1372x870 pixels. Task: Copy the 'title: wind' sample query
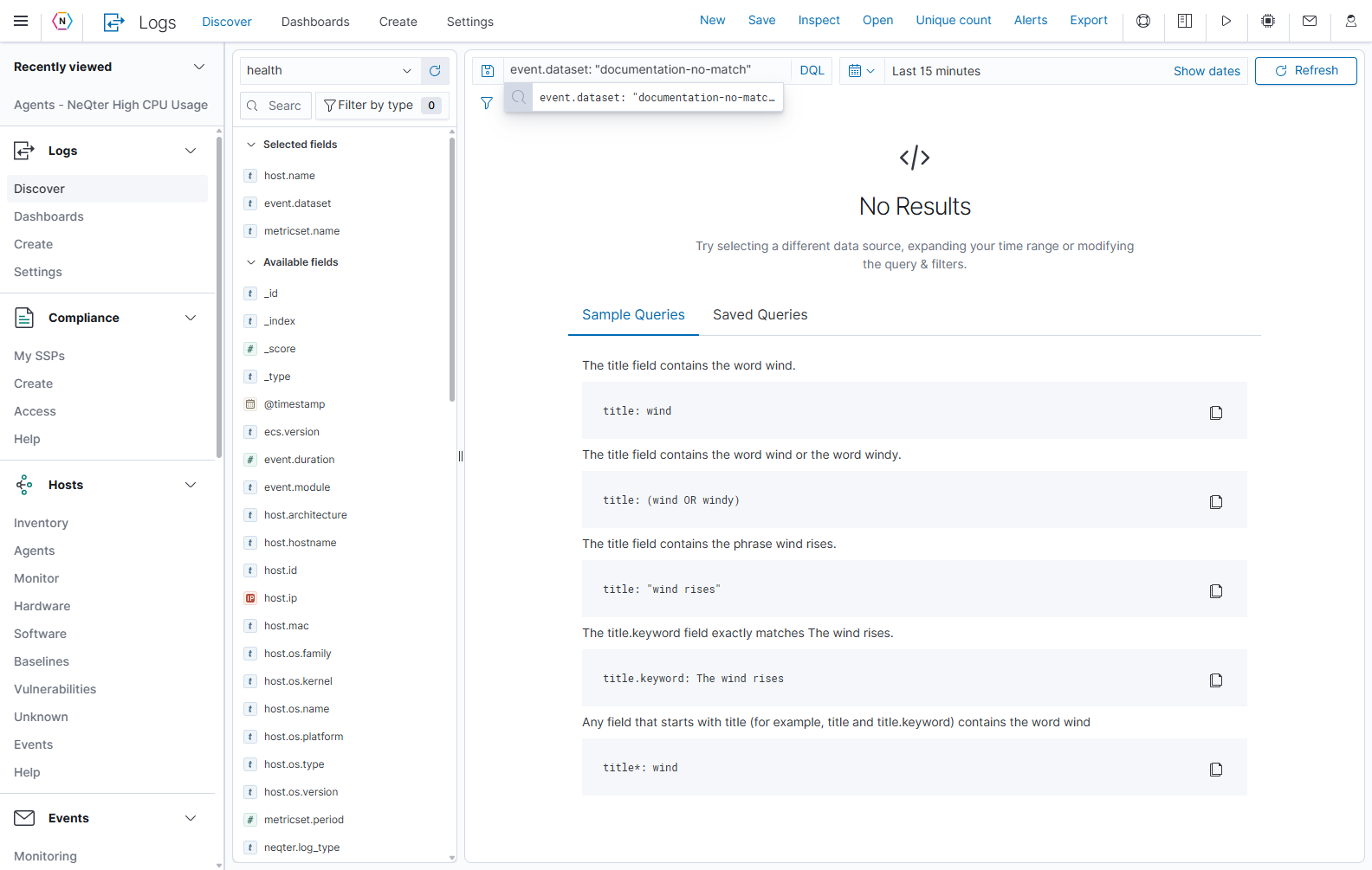1216,413
